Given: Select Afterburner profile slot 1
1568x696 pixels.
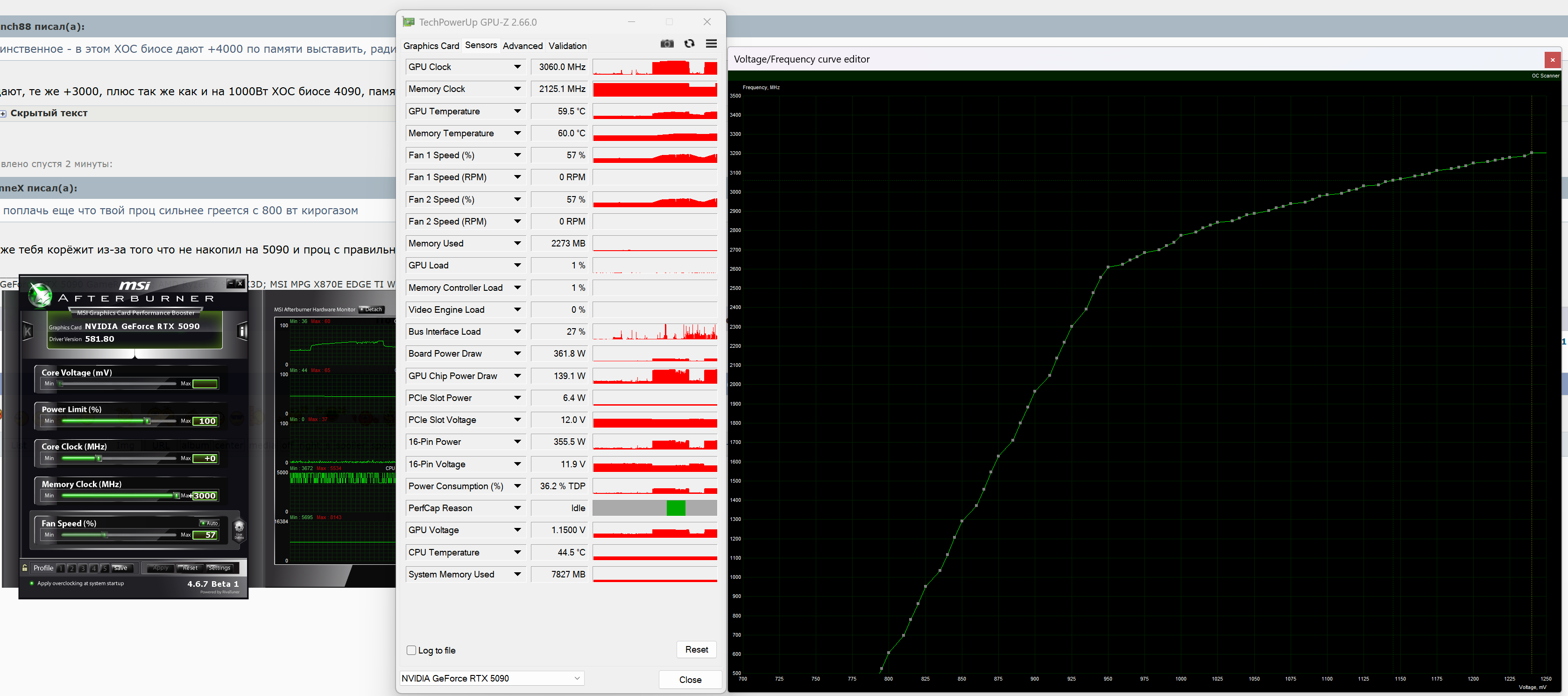Looking at the screenshot, I should 61,568.
